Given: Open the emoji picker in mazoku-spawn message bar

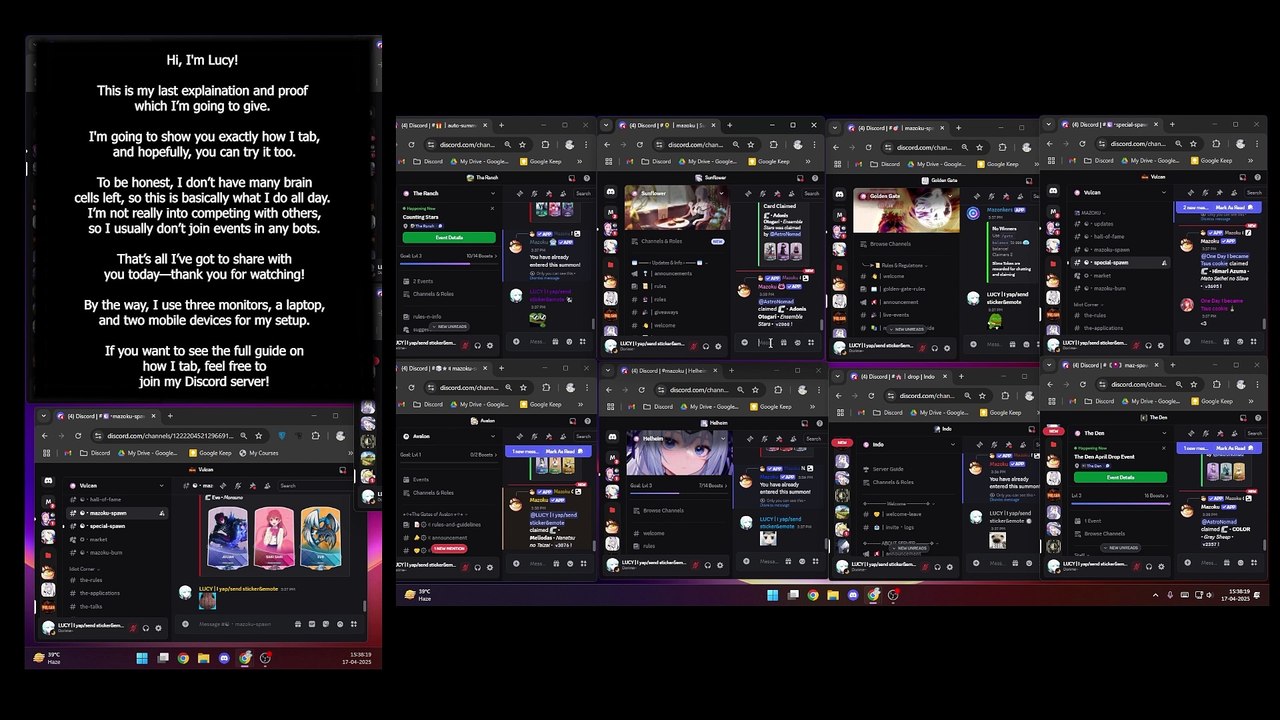Looking at the screenshot, I should [x=342, y=624].
